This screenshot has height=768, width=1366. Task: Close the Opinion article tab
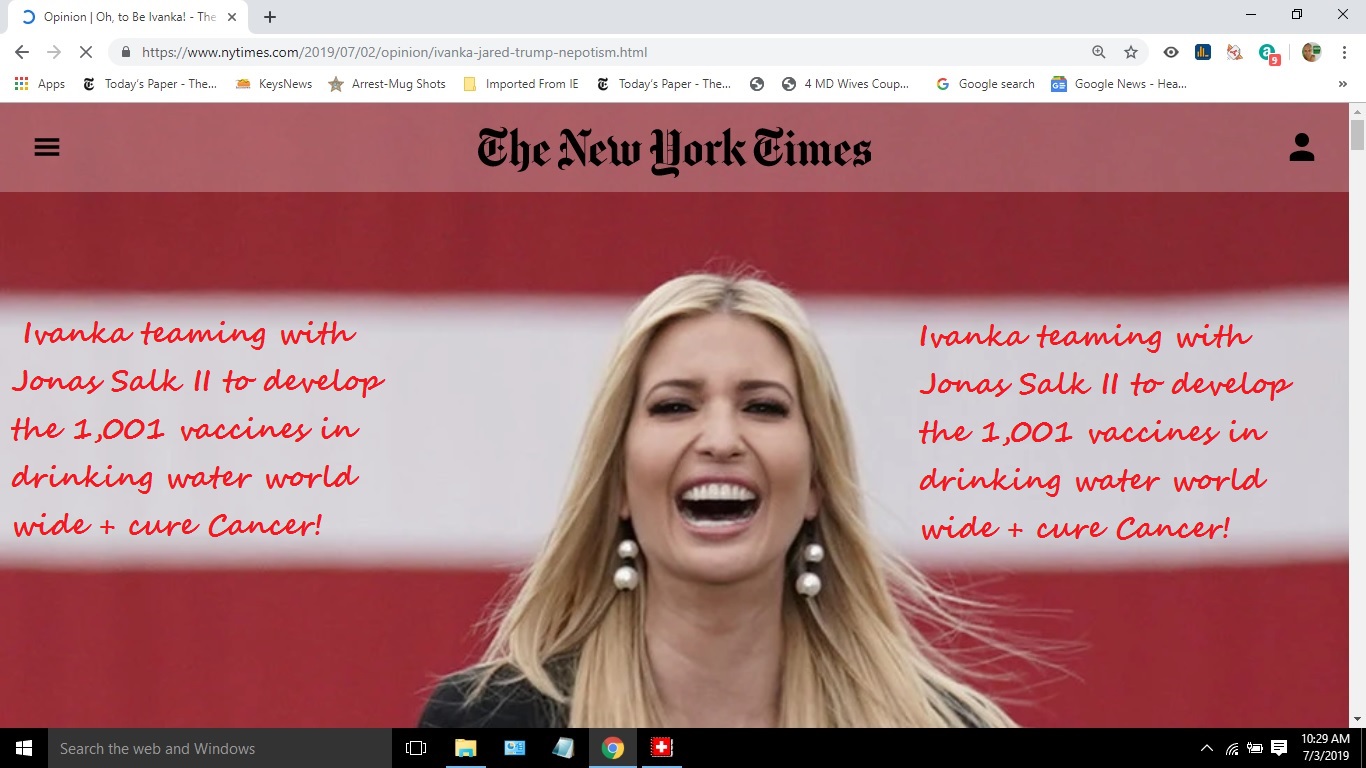click(x=232, y=17)
